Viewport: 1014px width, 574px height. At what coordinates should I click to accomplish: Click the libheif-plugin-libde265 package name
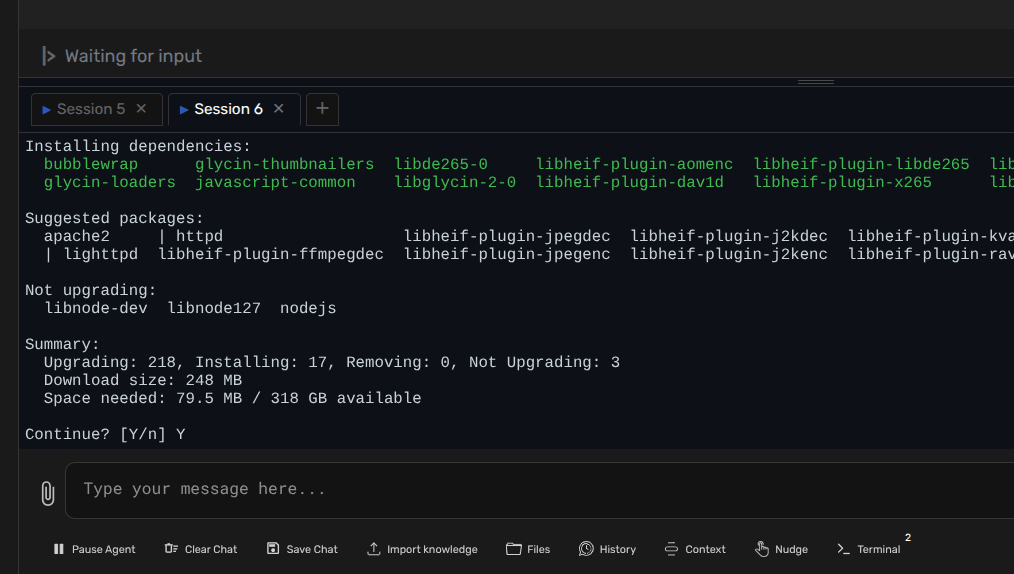tap(861, 164)
